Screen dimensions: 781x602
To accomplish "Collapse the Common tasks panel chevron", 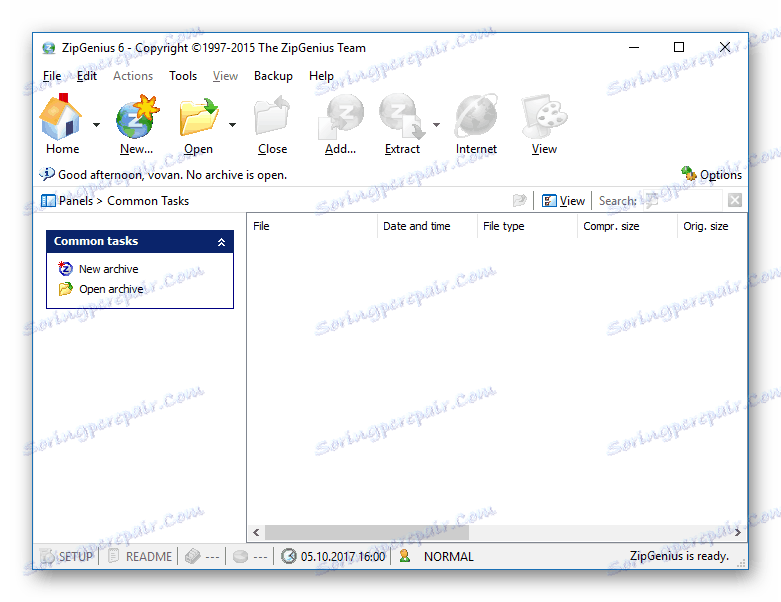I will pyautogui.click(x=221, y=242).
